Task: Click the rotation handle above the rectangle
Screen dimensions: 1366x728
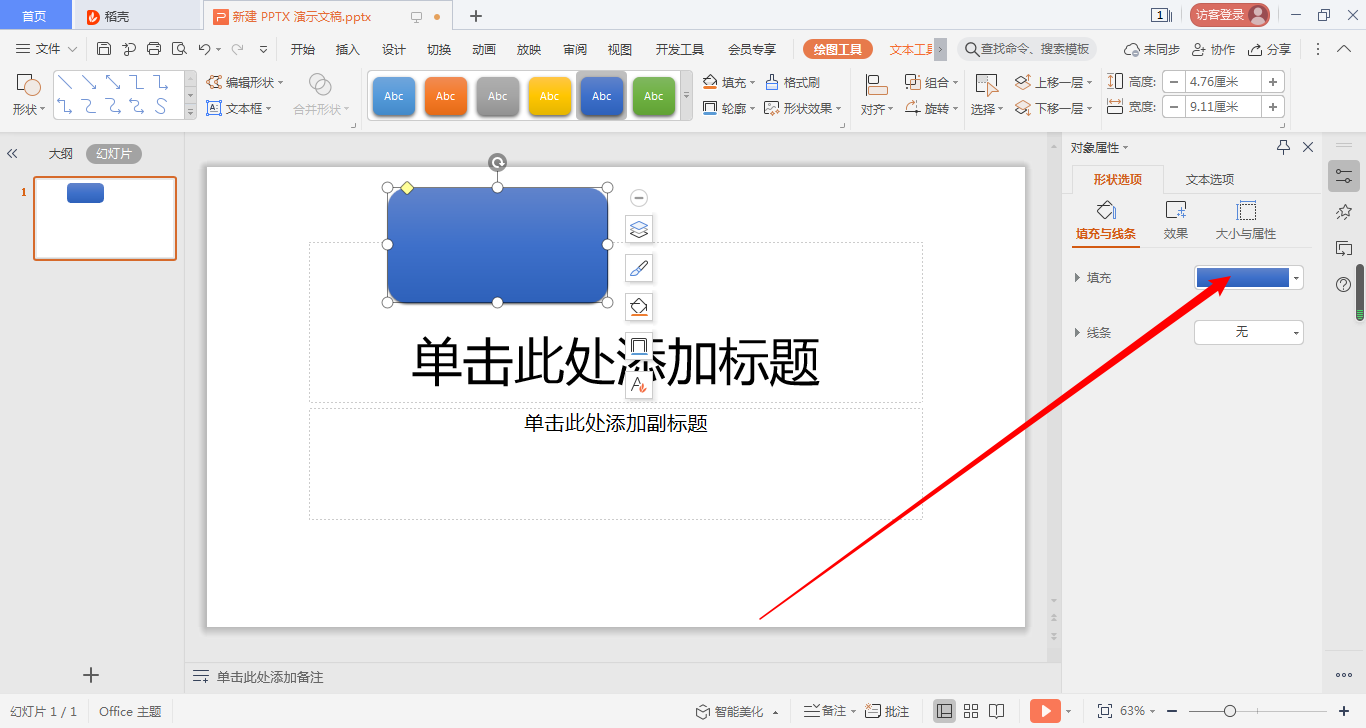Action: pos(497,162)
